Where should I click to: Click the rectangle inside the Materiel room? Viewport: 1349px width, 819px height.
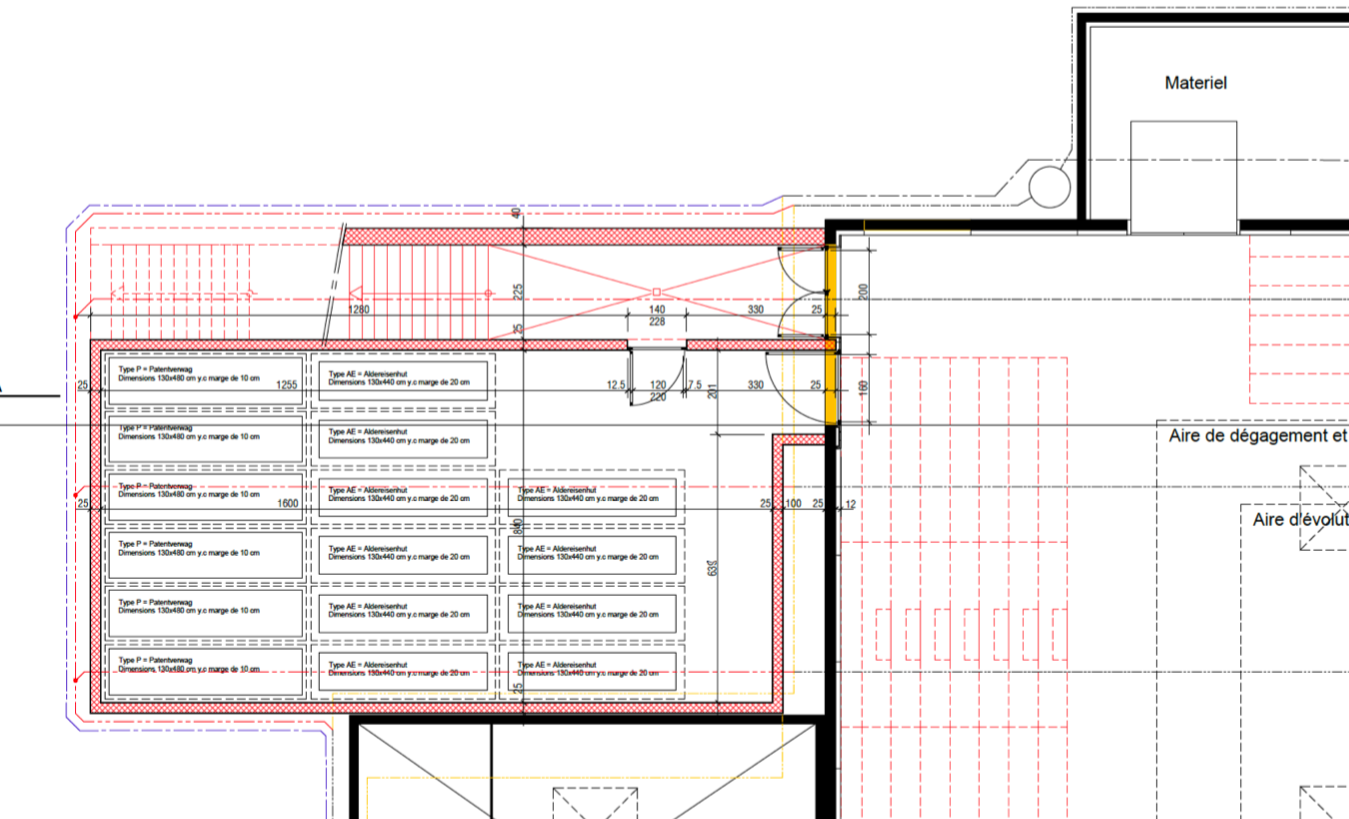[x=1183, y=177]
